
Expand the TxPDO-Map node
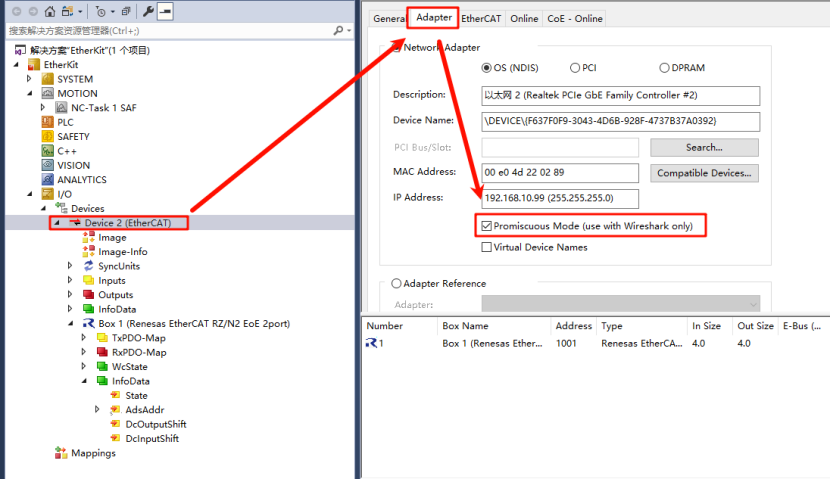[84, 338]
